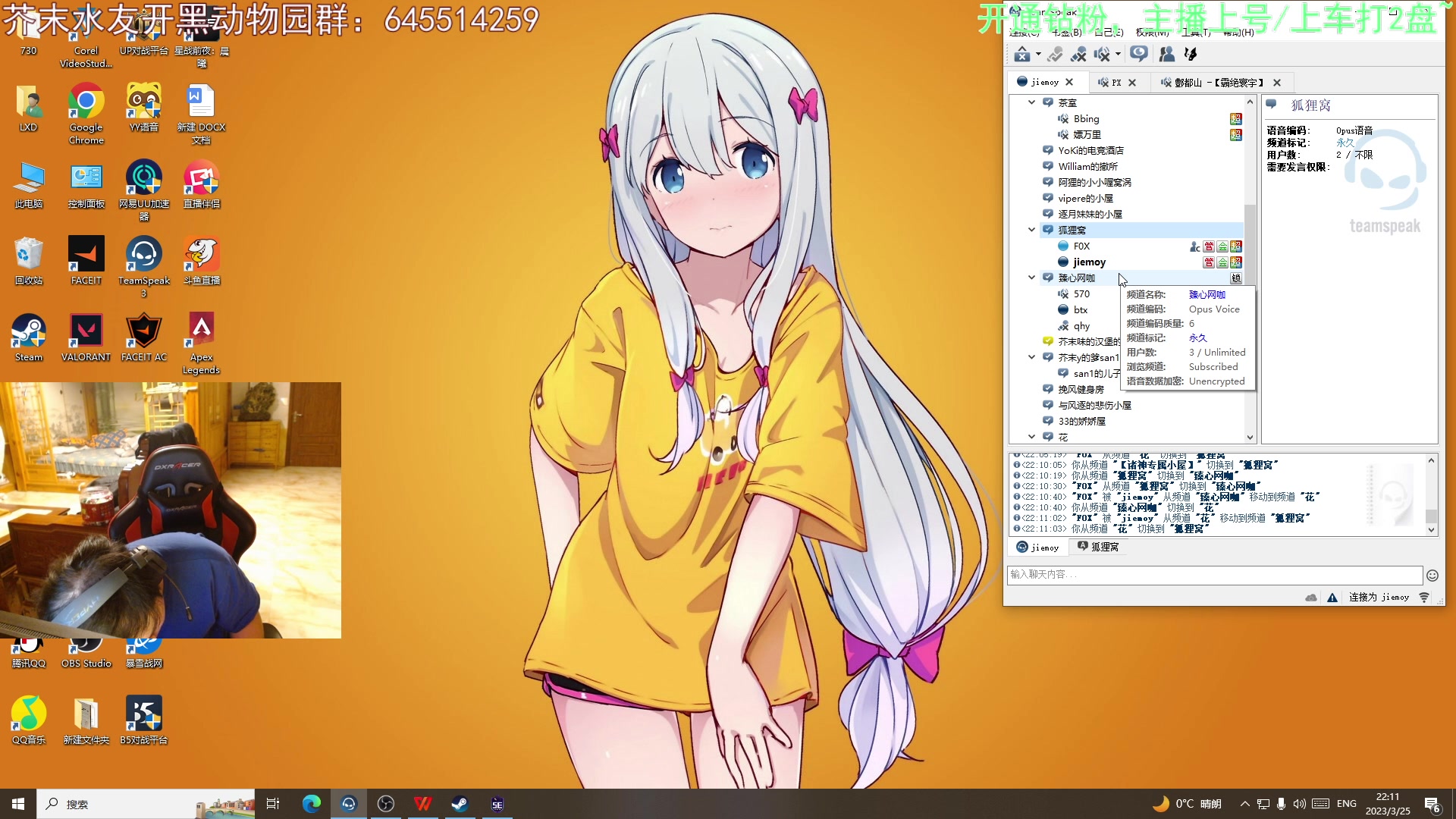Open the contacts manager toolbar icon in TeamSpeak

pyautogui.click(x=1167, y=54)
